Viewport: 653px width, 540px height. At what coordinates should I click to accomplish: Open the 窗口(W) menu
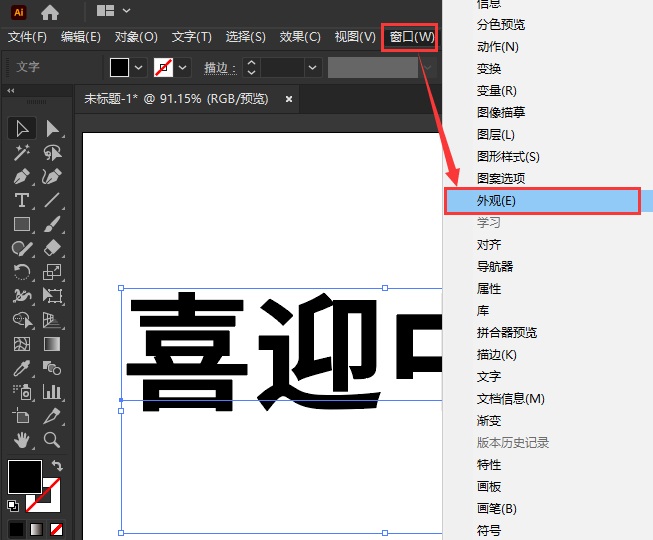(411, 37)
